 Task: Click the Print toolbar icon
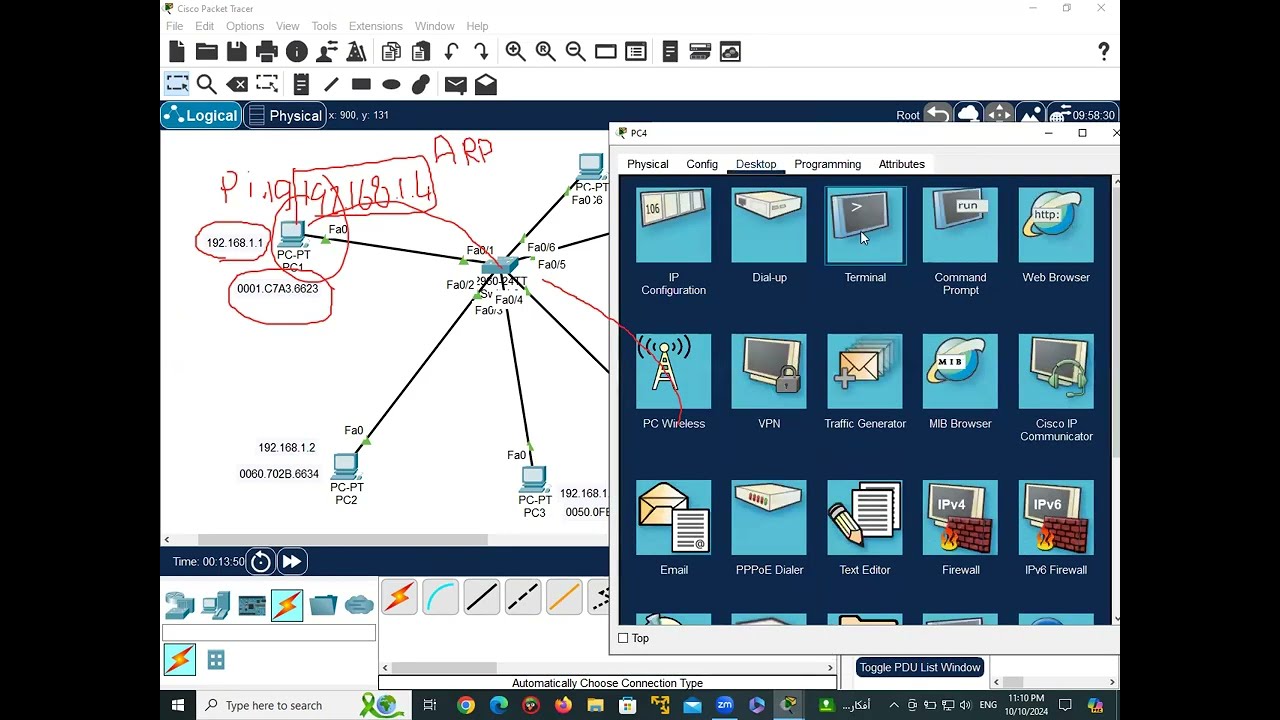(x=267, y=52)
